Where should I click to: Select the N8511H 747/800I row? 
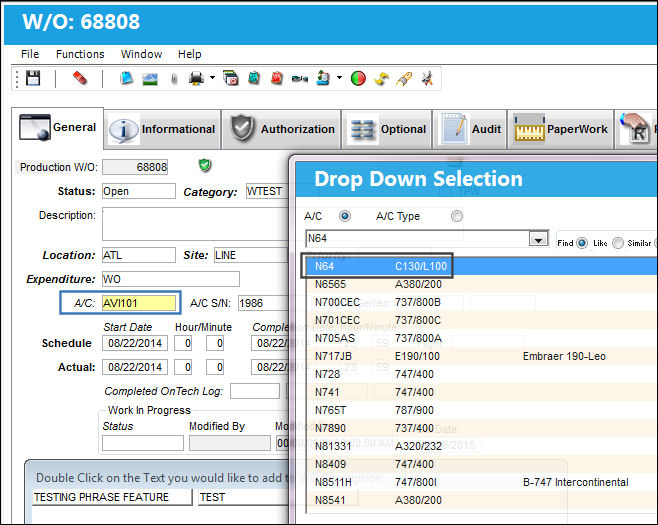pos(481,482)
